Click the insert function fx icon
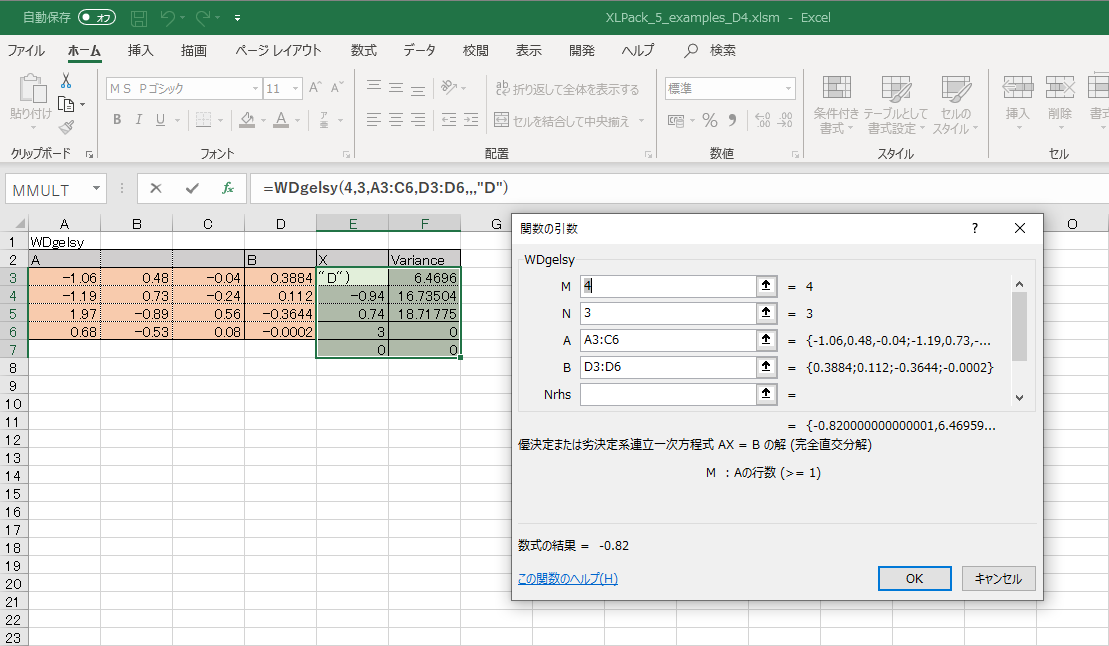Viewport: 1109px width, 646px height. [x=228, y=188]
